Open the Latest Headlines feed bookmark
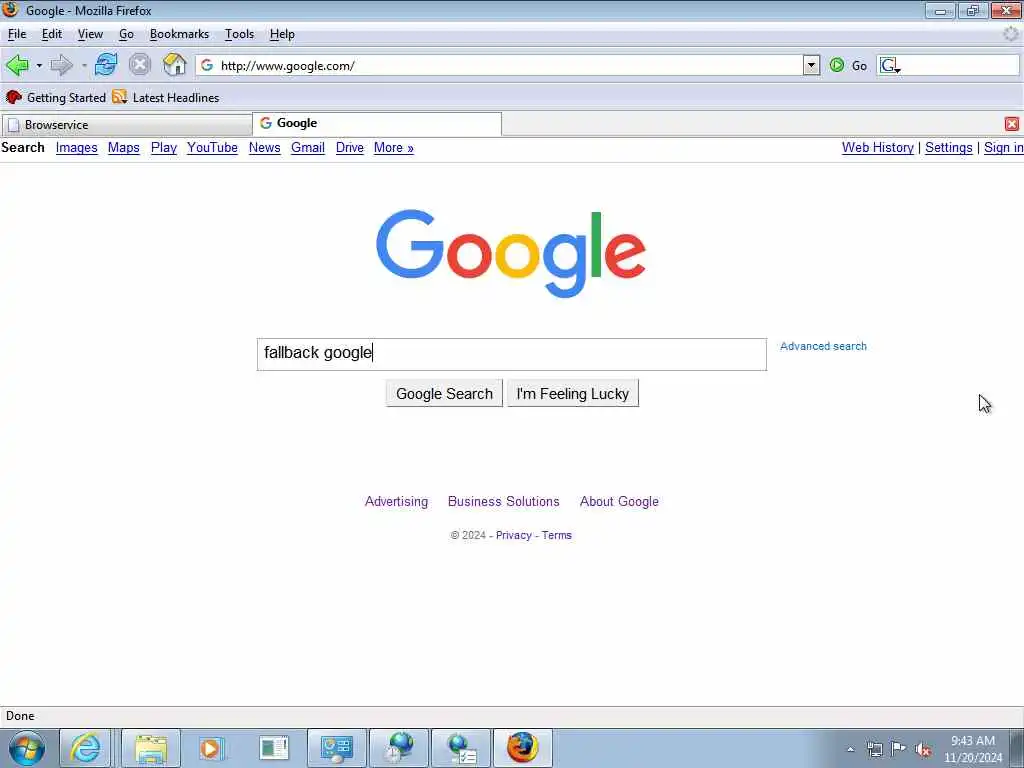 click(166, 97)
